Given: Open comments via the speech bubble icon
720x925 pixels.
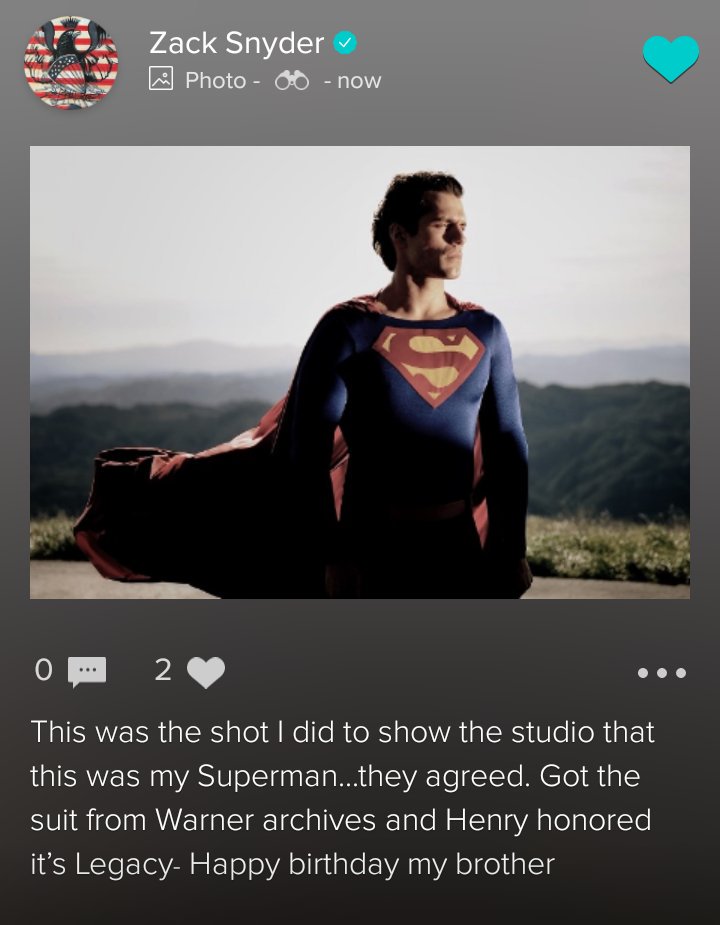Looking at the screenshot, I should coord(87,672).
